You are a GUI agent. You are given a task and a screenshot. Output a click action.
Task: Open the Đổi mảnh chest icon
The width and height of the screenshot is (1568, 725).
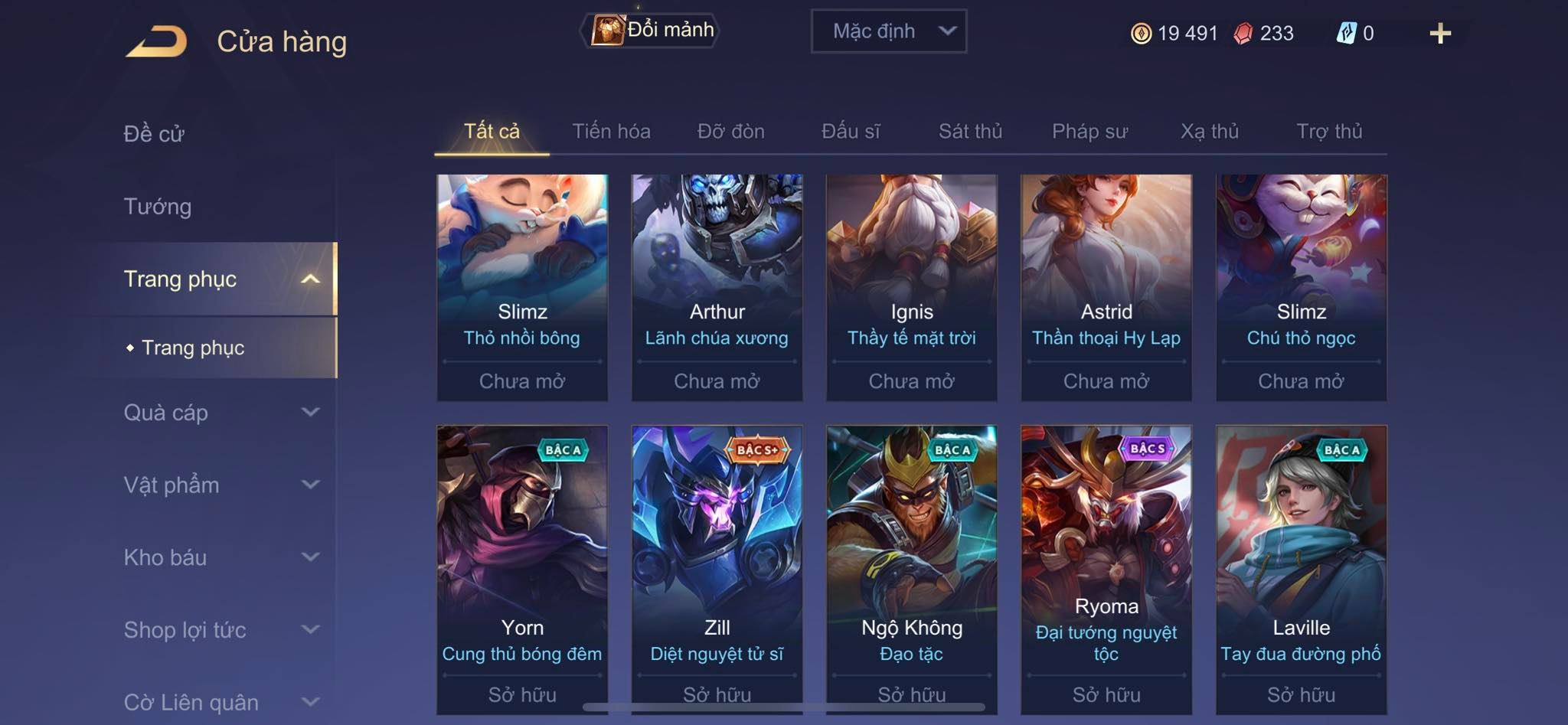(x=607, y=31)
